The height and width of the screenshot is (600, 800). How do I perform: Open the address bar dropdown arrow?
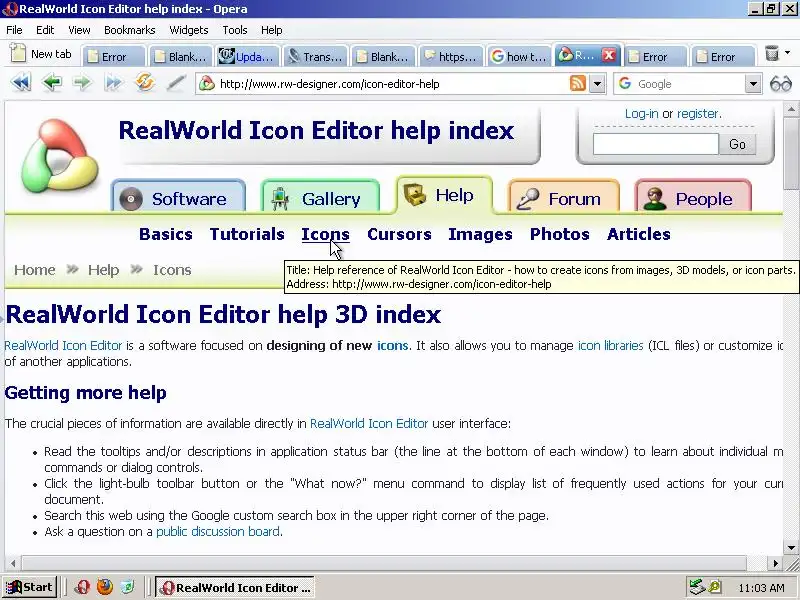(597, 84)
